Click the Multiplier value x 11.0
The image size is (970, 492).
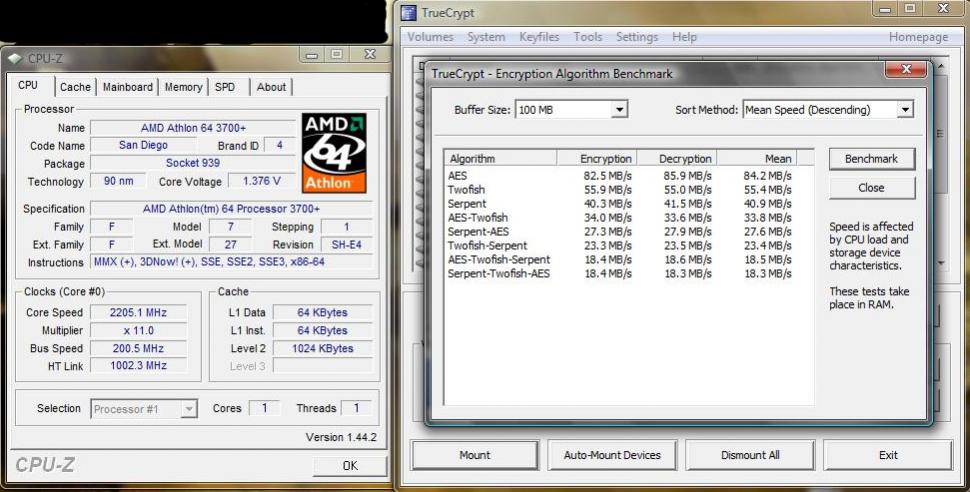pos(138,330)
